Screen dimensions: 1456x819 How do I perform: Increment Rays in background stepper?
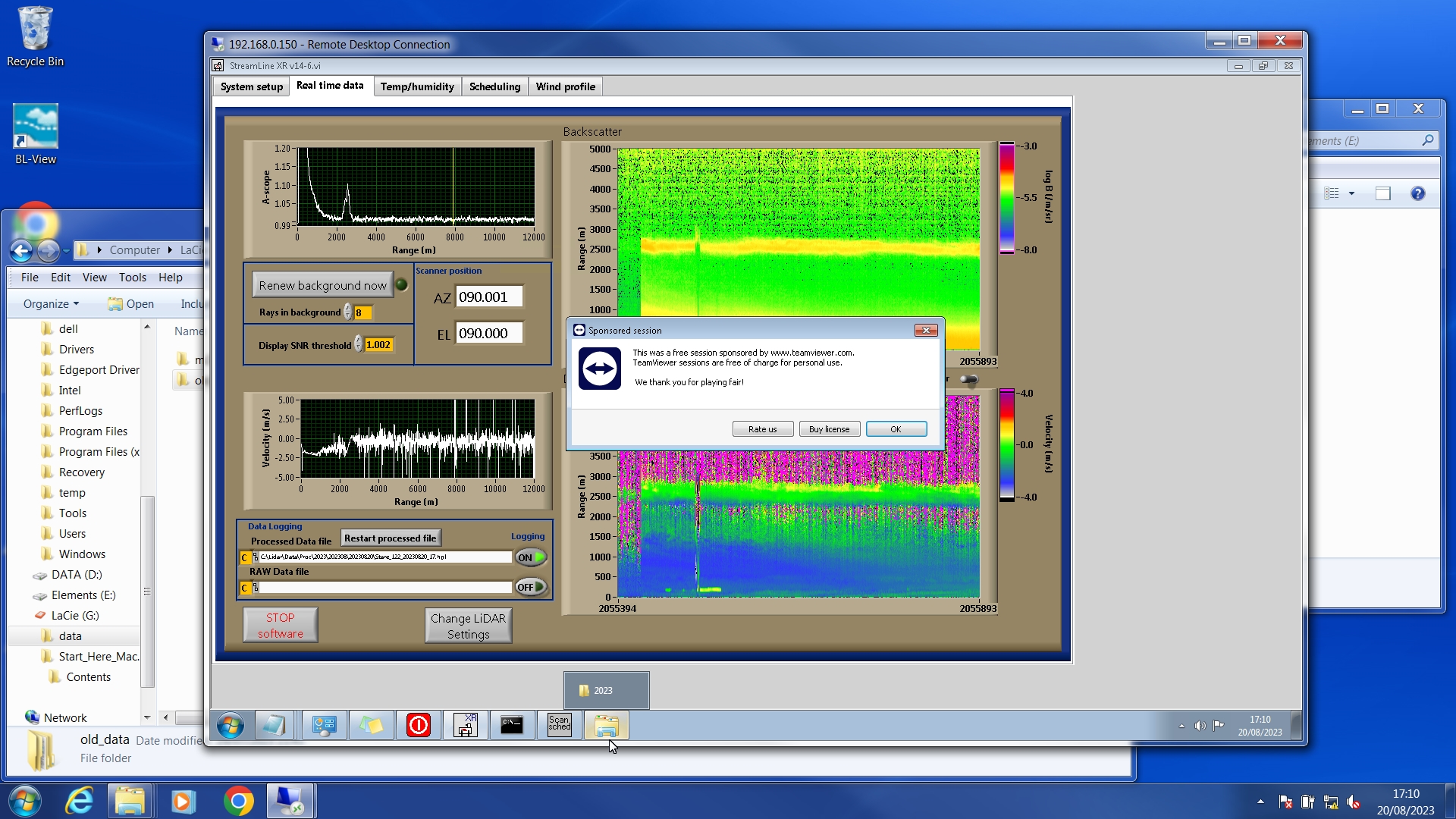tap(347, 309)
